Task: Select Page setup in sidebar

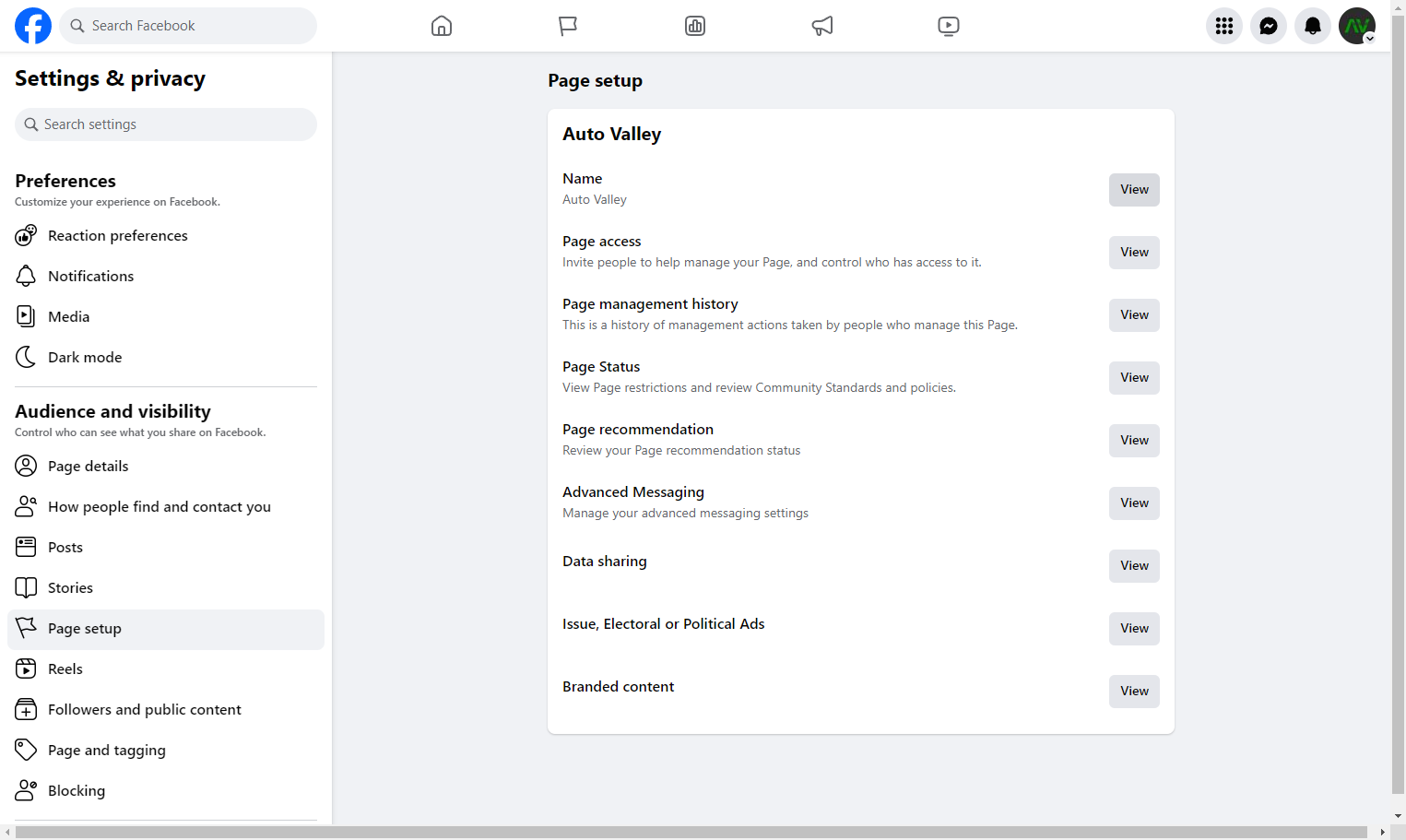Action: 166,629
